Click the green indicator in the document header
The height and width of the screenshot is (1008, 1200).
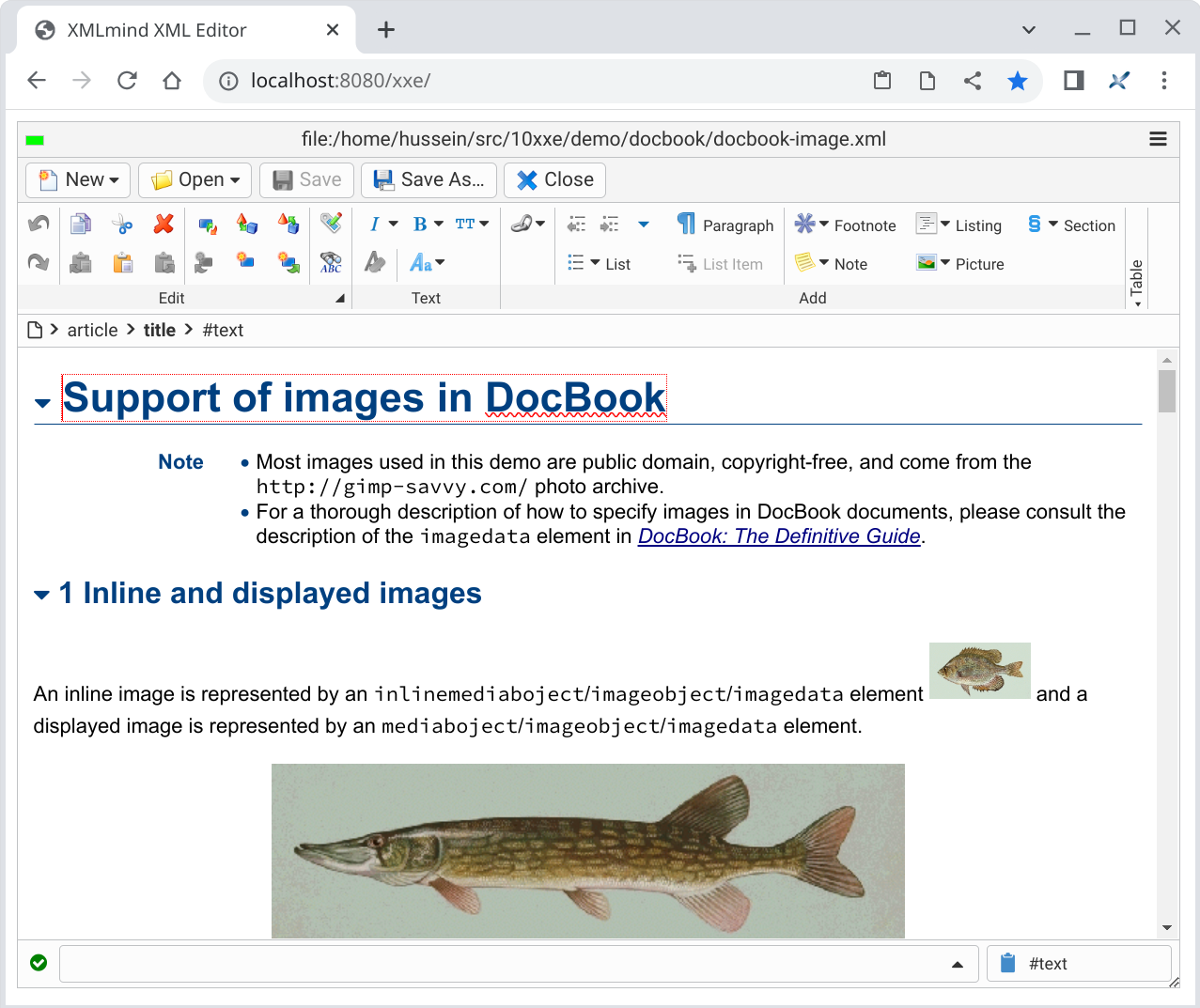click(35, 140)
